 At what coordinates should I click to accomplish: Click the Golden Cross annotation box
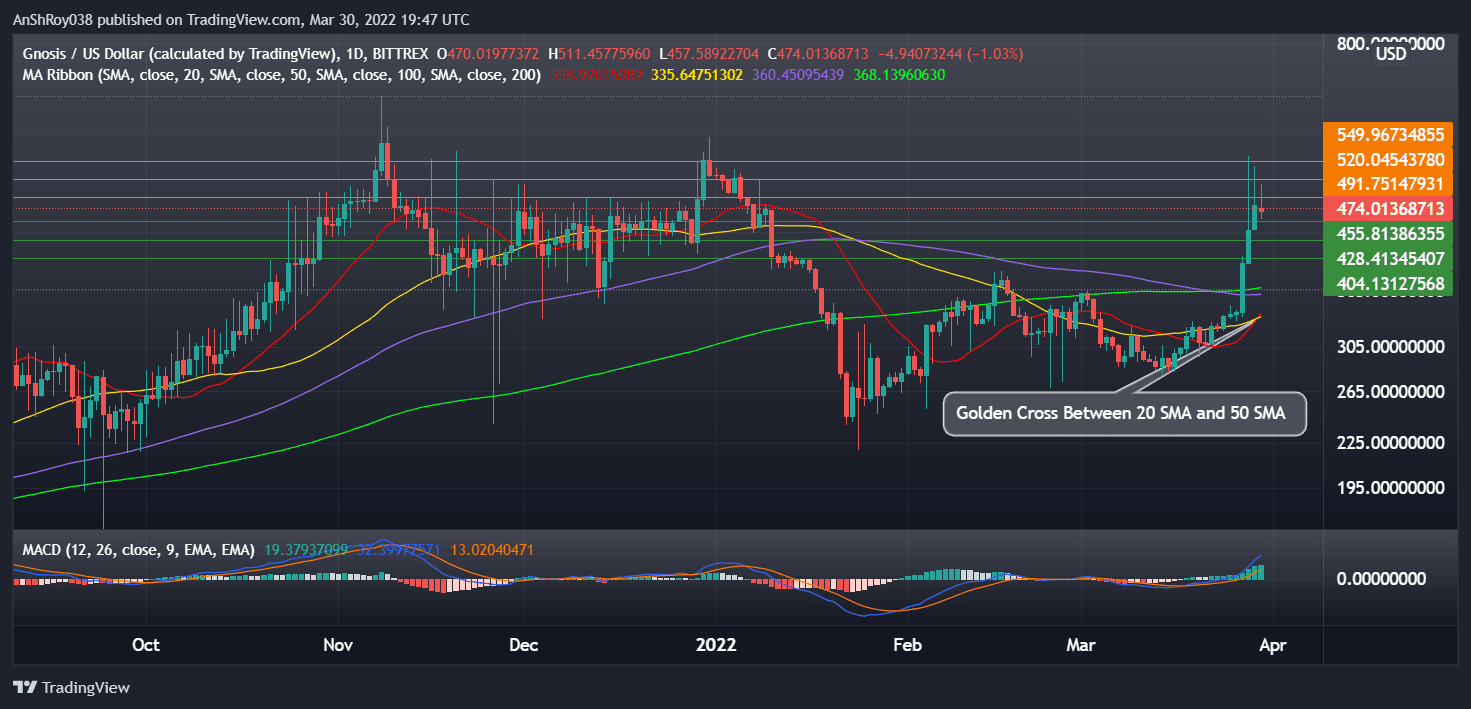pos(1124,413)
